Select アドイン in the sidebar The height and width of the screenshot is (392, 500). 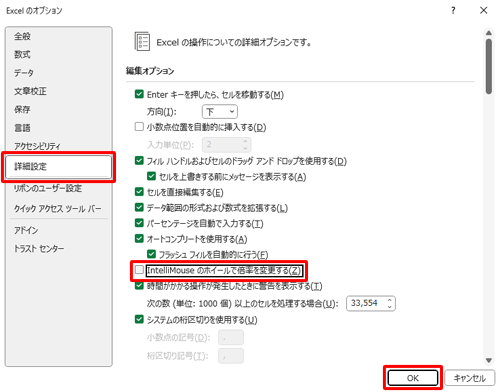pos(26,230)
